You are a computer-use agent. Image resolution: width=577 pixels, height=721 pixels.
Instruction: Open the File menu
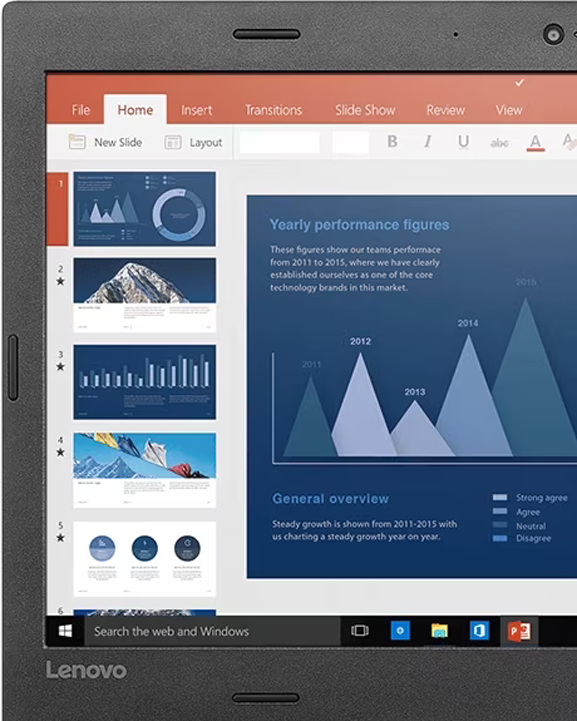(80, 110)
